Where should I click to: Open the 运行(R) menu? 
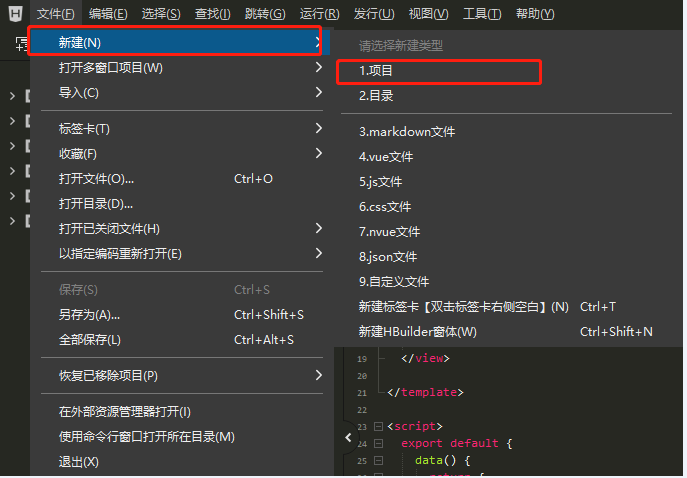tap(319, 14)
